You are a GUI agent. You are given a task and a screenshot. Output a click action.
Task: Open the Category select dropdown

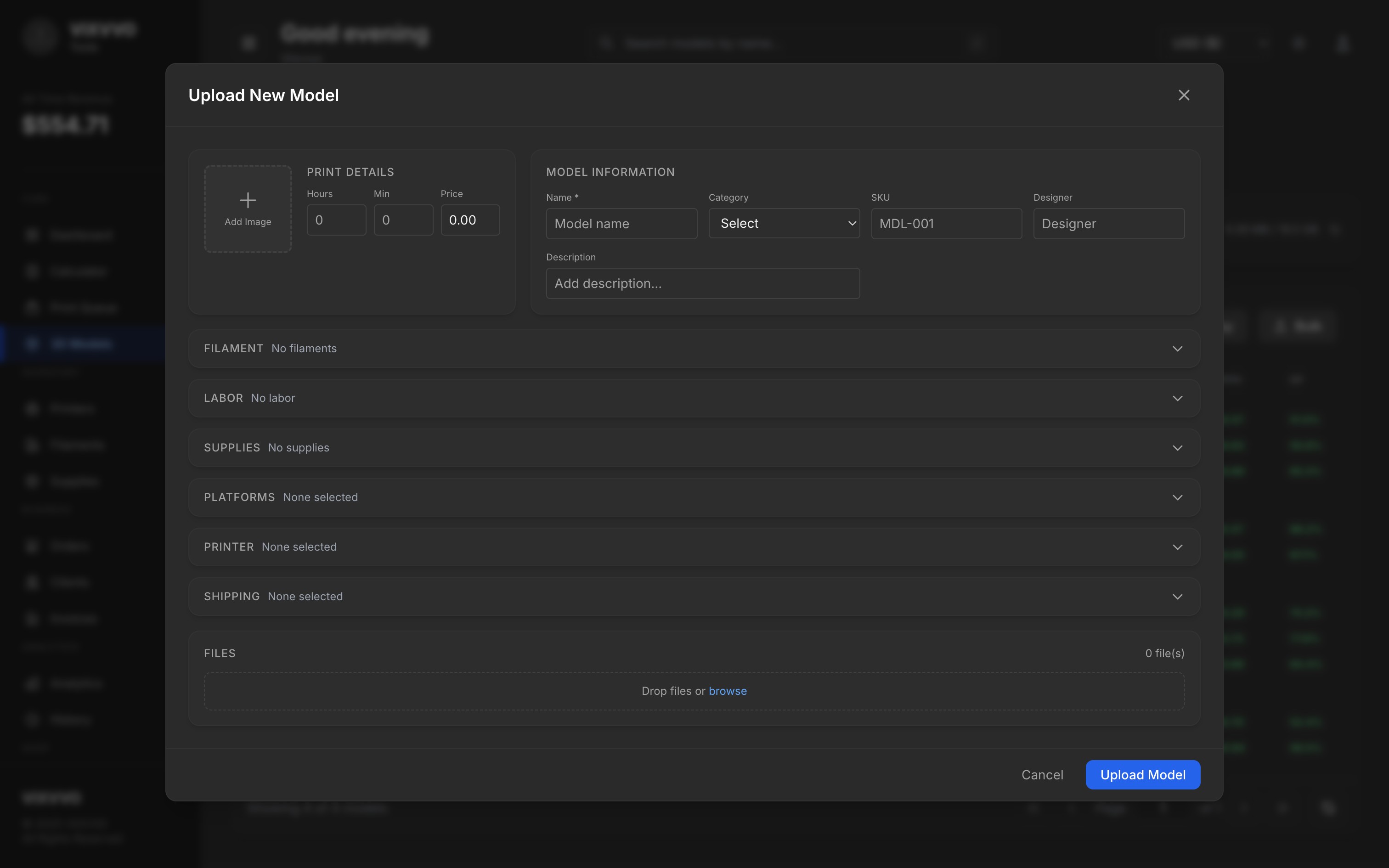pos(784,223)
